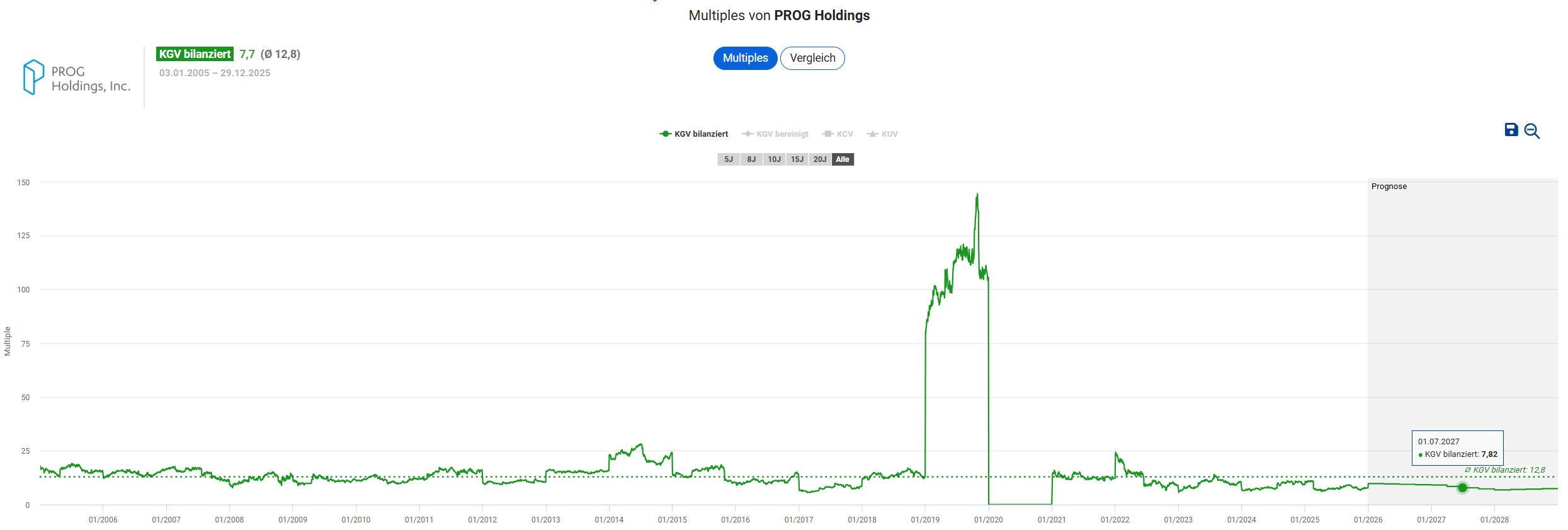The image size is (1568, 530).
Task: Click the 2019 peak of the chart line
Action: (x=977, y=195)
